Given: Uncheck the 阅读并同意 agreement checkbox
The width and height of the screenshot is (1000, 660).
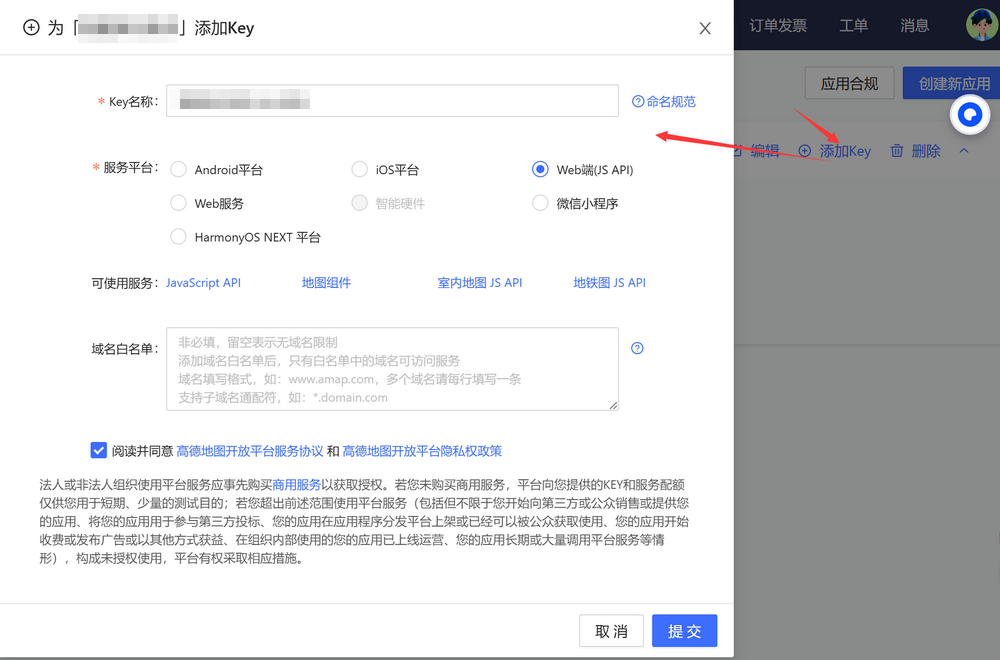Looking at the screenshot, I should (x=98, y=451).
